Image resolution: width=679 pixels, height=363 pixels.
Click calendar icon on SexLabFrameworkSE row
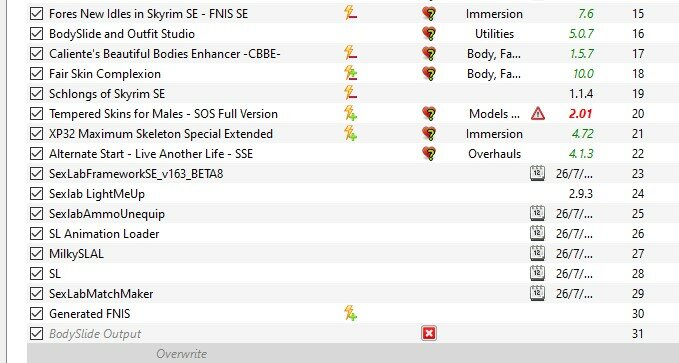(x=537, y=173)
